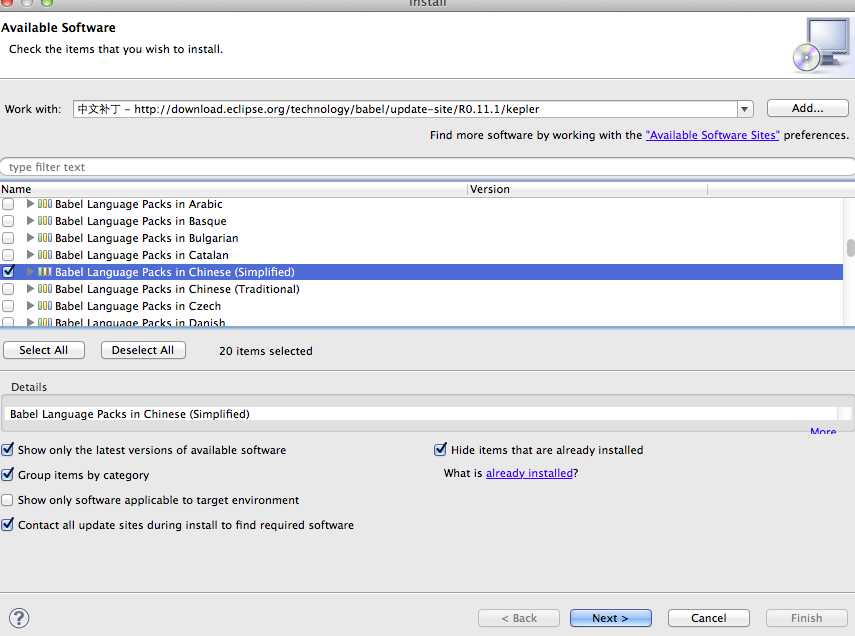Click the '20 items selected' text
855x636 pixels.
pyautogui.click(x=266, y=351)
